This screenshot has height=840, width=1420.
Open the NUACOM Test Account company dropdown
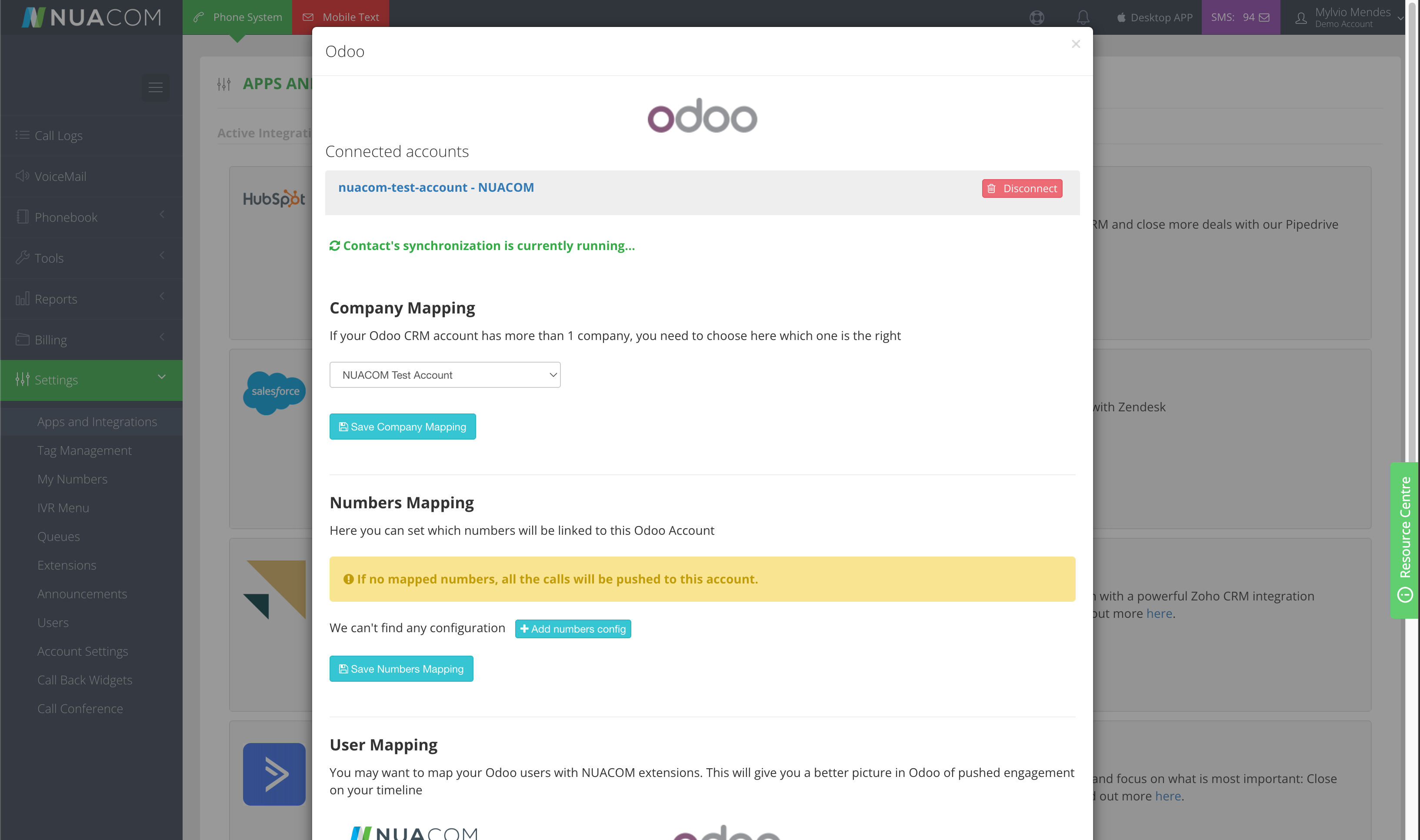point(445,375)
